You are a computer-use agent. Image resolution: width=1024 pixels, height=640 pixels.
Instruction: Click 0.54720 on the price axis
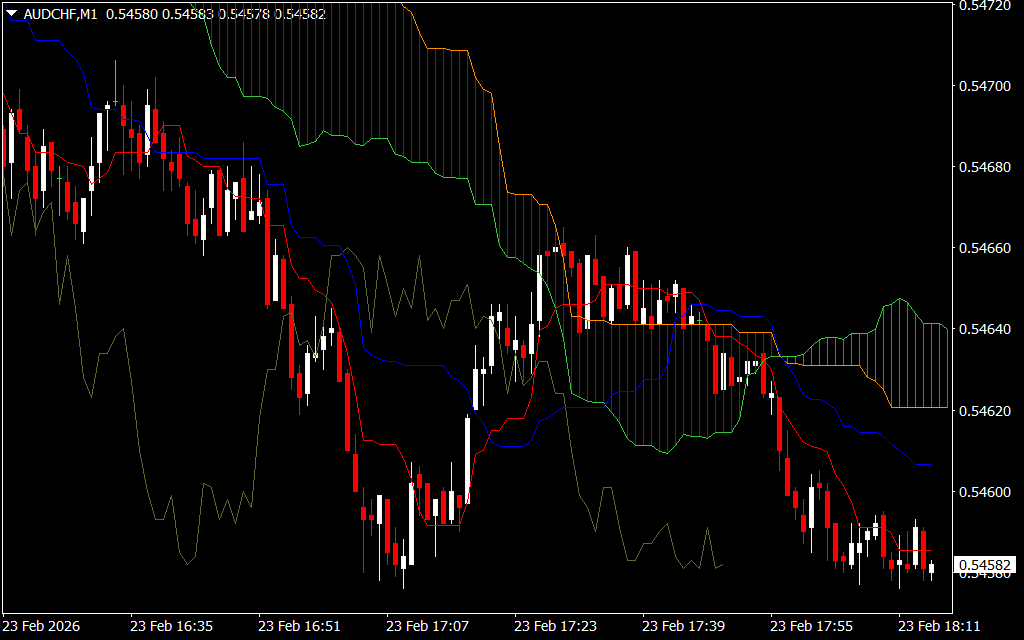tap(986, 5)
